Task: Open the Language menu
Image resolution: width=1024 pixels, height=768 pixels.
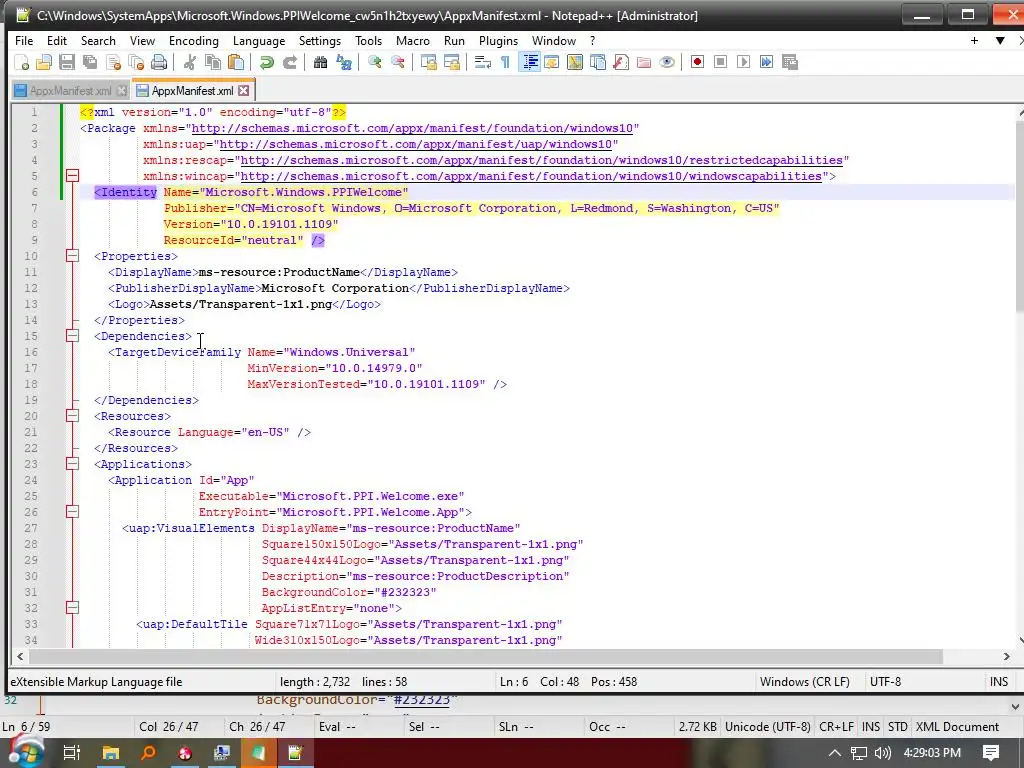Action: coord(259,40)
